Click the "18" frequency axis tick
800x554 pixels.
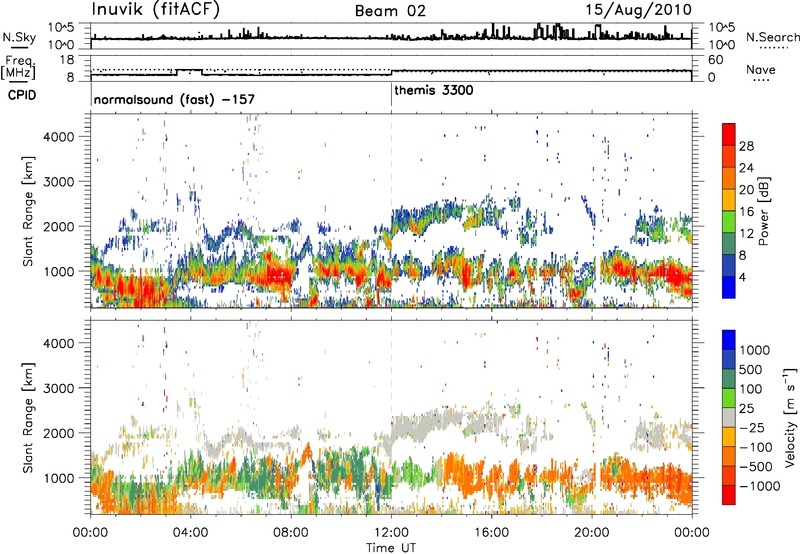tap(67, 60)
